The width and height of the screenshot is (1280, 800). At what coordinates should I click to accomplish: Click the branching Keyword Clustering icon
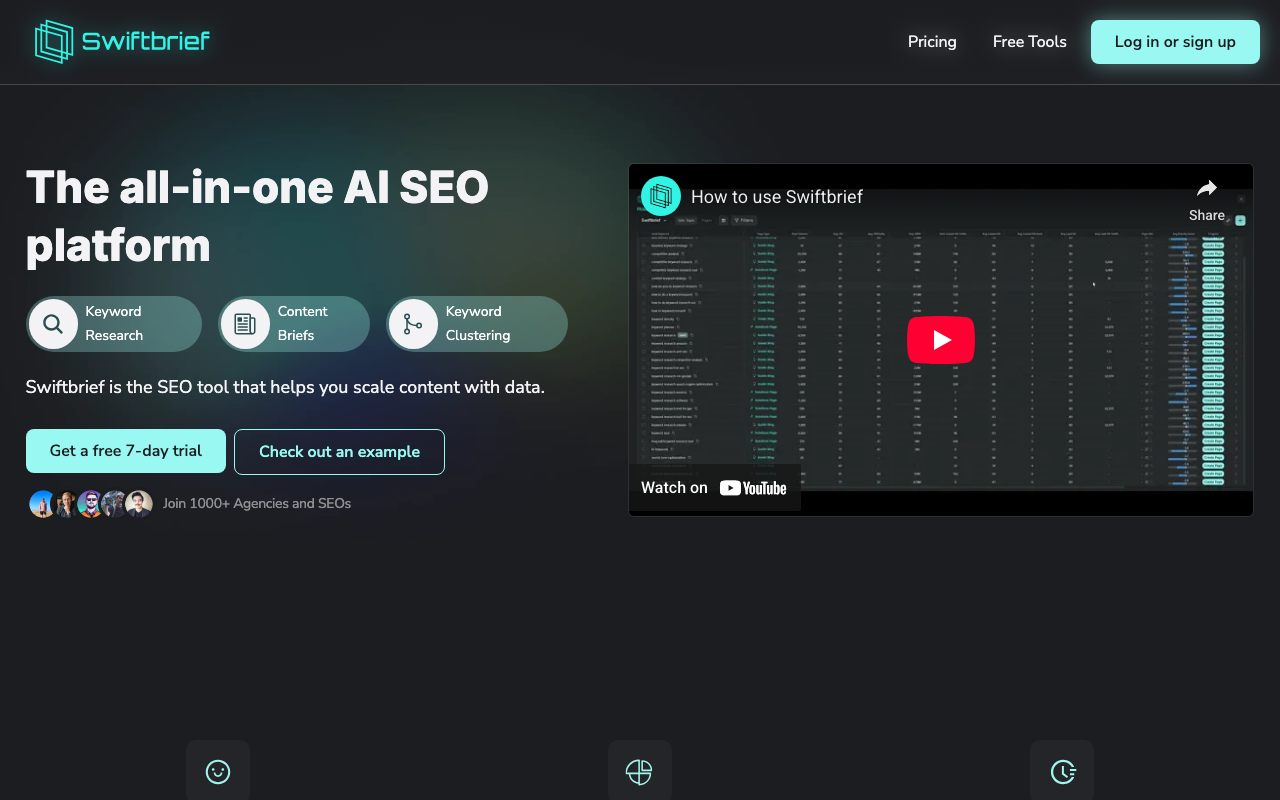(413, 324)
